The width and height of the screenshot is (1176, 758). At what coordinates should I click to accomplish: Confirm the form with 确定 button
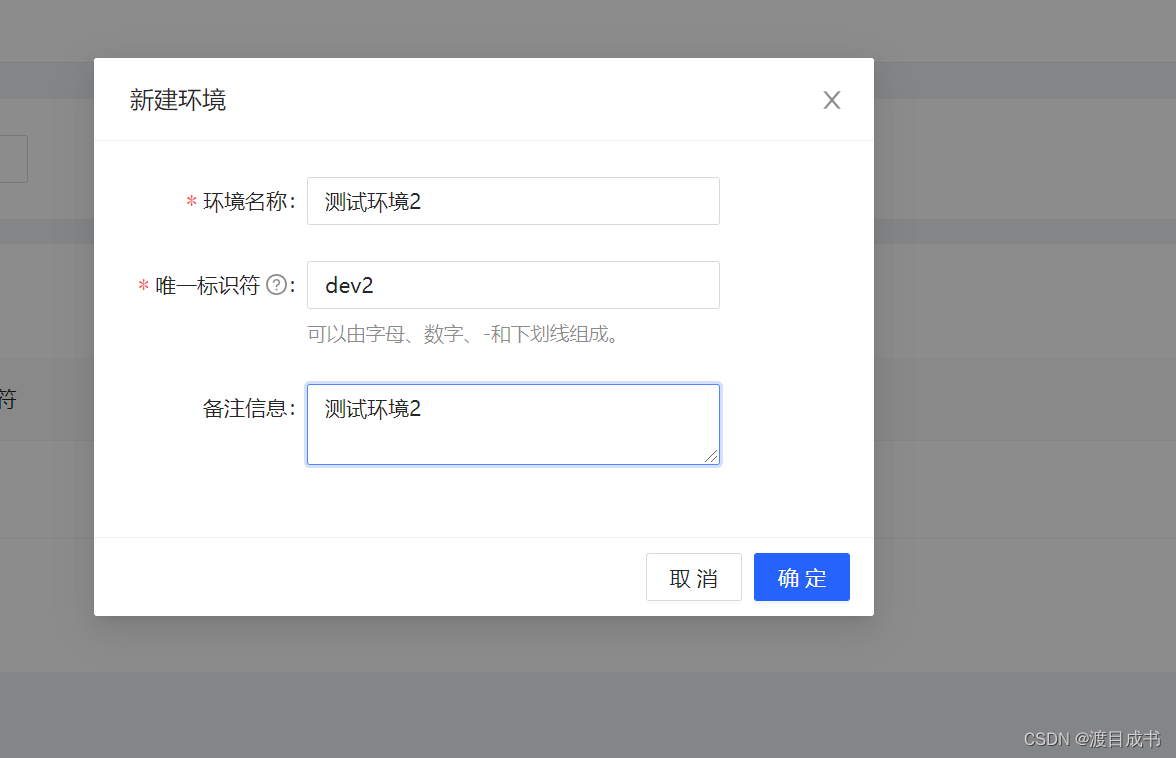801,577
